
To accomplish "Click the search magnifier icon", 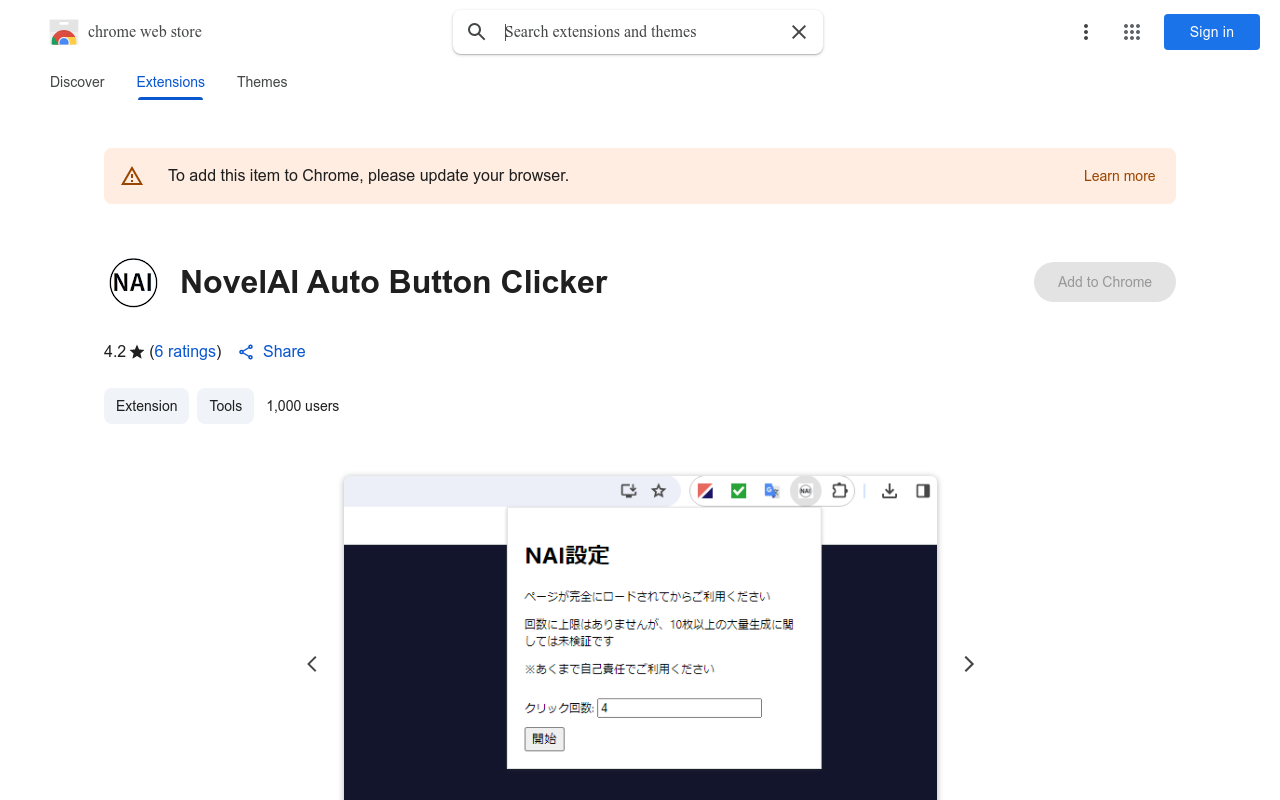I will click(477, 32).
